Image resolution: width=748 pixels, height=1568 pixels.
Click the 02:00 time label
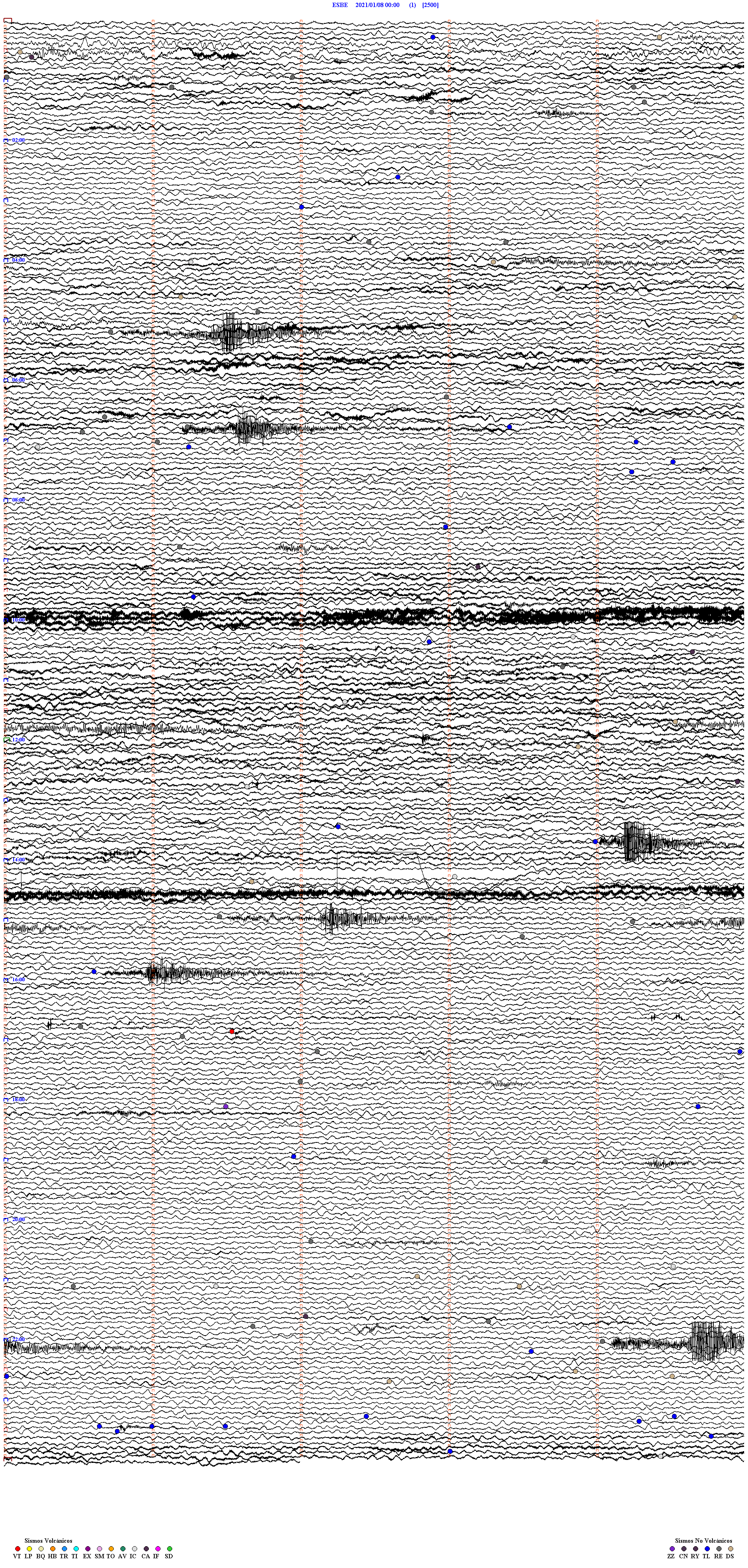pyautogui.click(x=18, y=140)
